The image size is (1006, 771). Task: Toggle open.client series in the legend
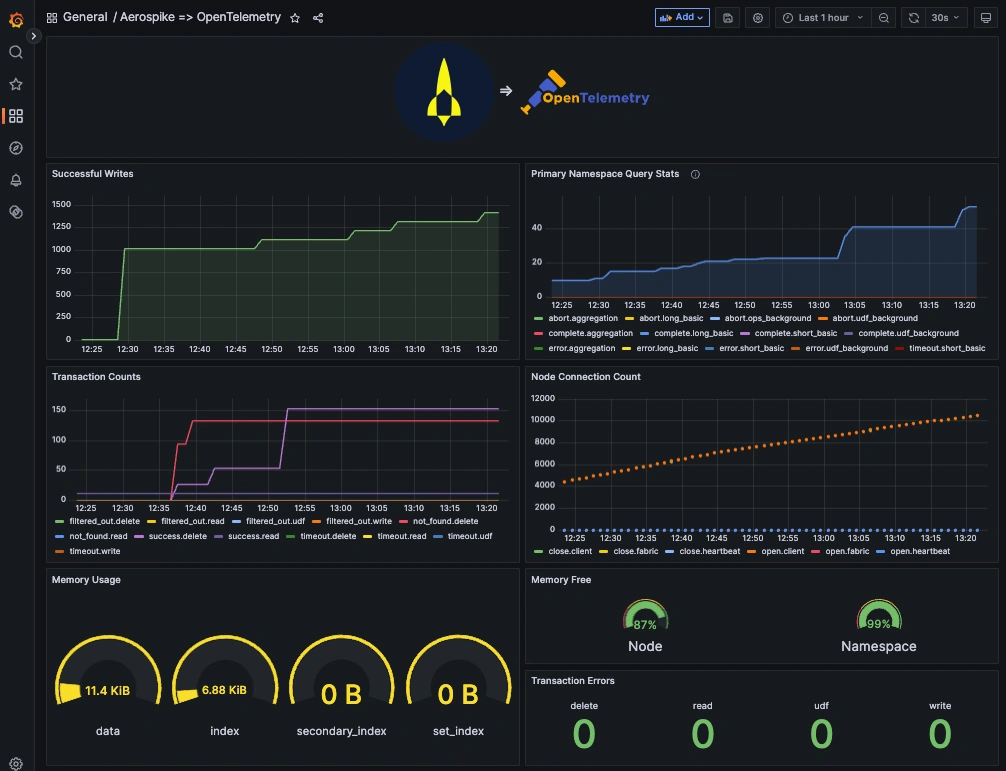click(782, 551)
